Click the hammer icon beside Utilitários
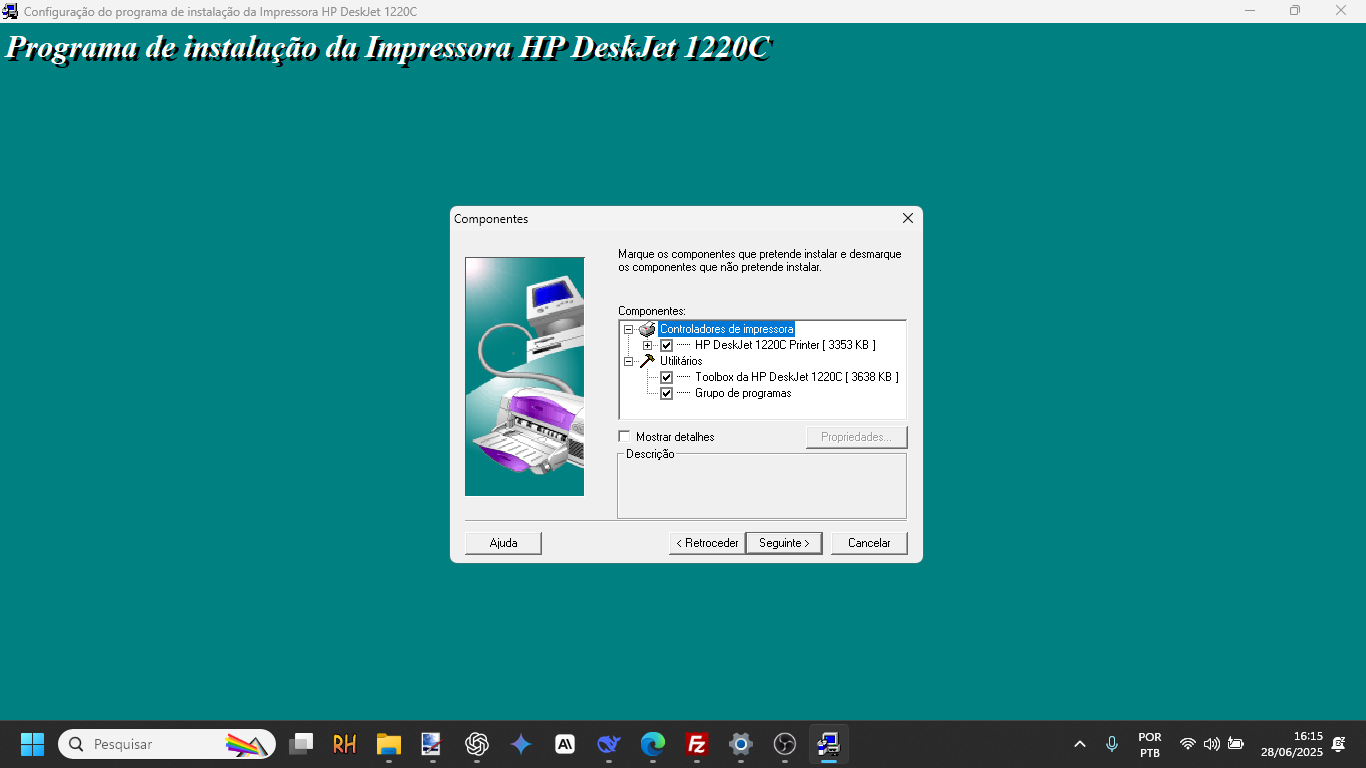 647,361
